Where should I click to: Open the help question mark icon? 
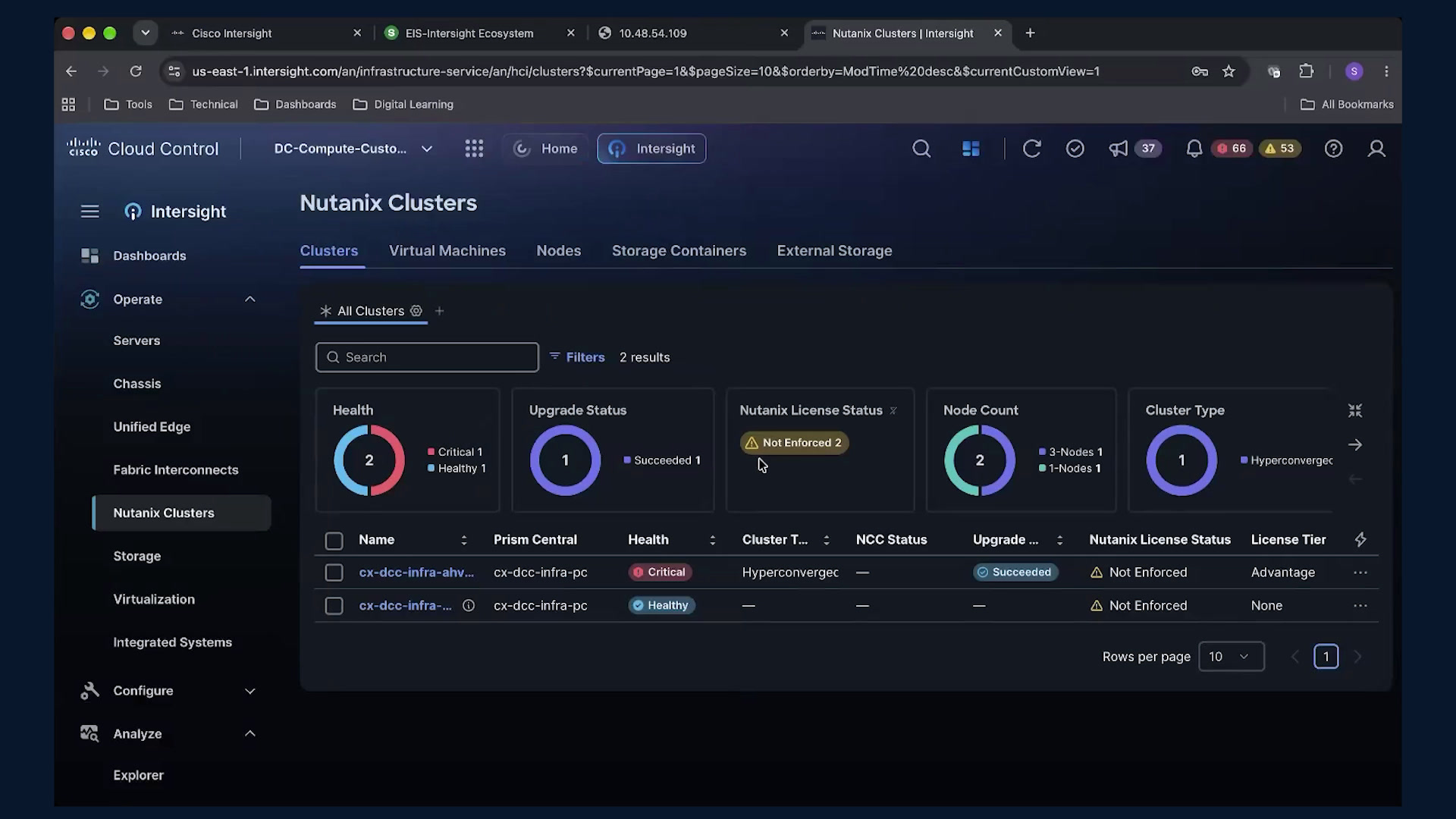(1333, 149)
